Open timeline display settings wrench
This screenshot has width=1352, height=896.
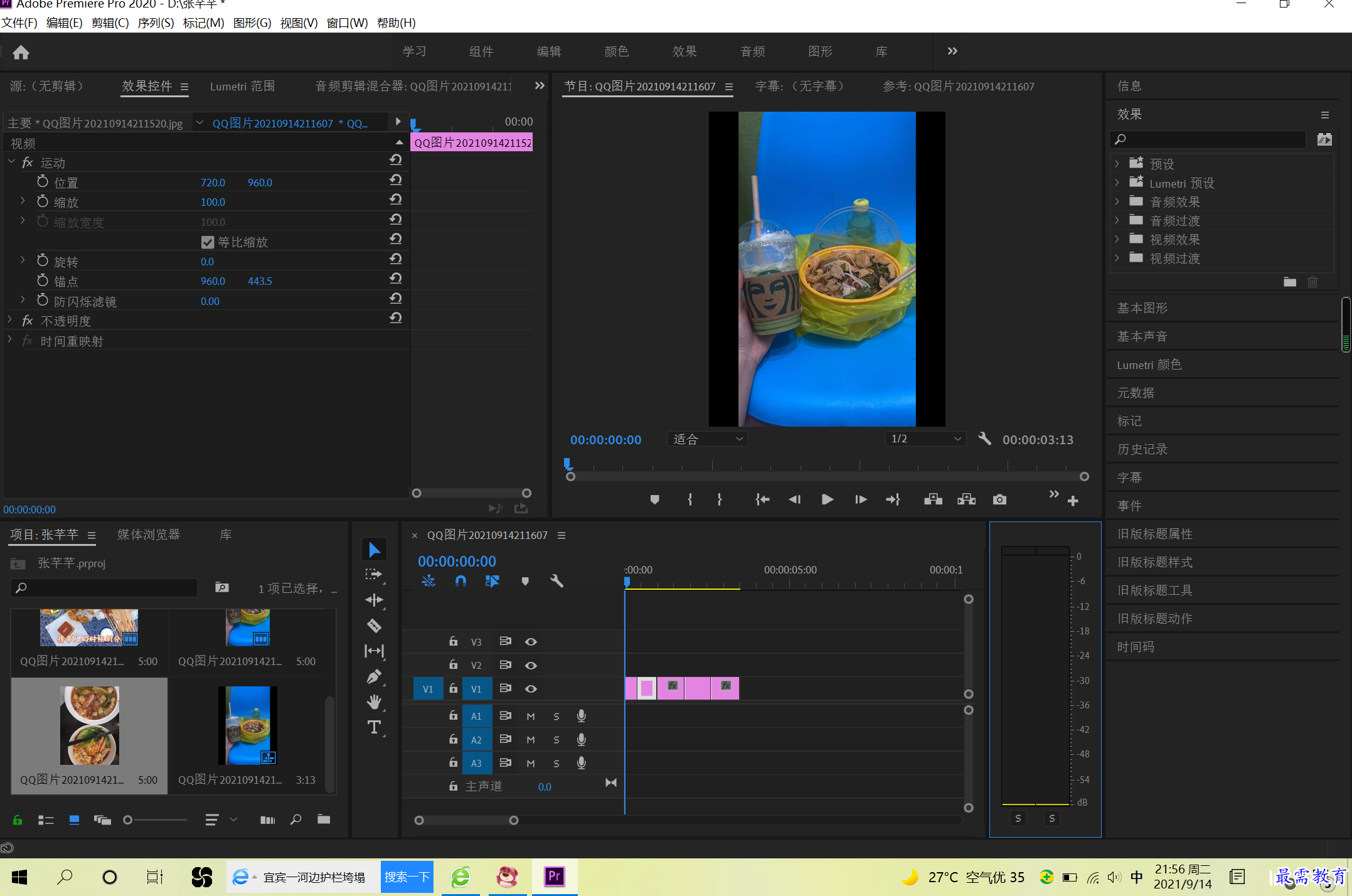point(556,581)
